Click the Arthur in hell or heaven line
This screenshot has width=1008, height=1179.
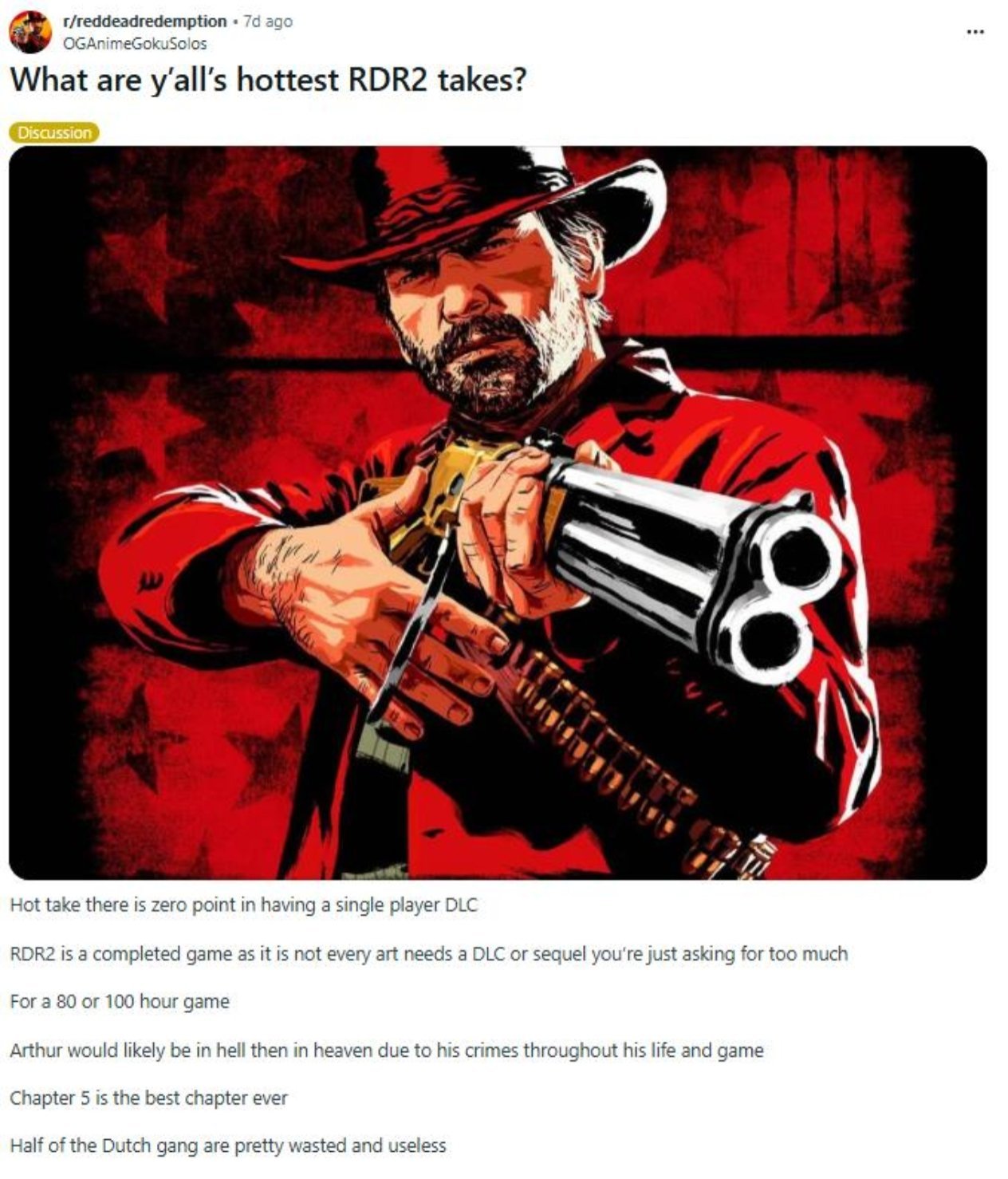tap(387, 1050)
